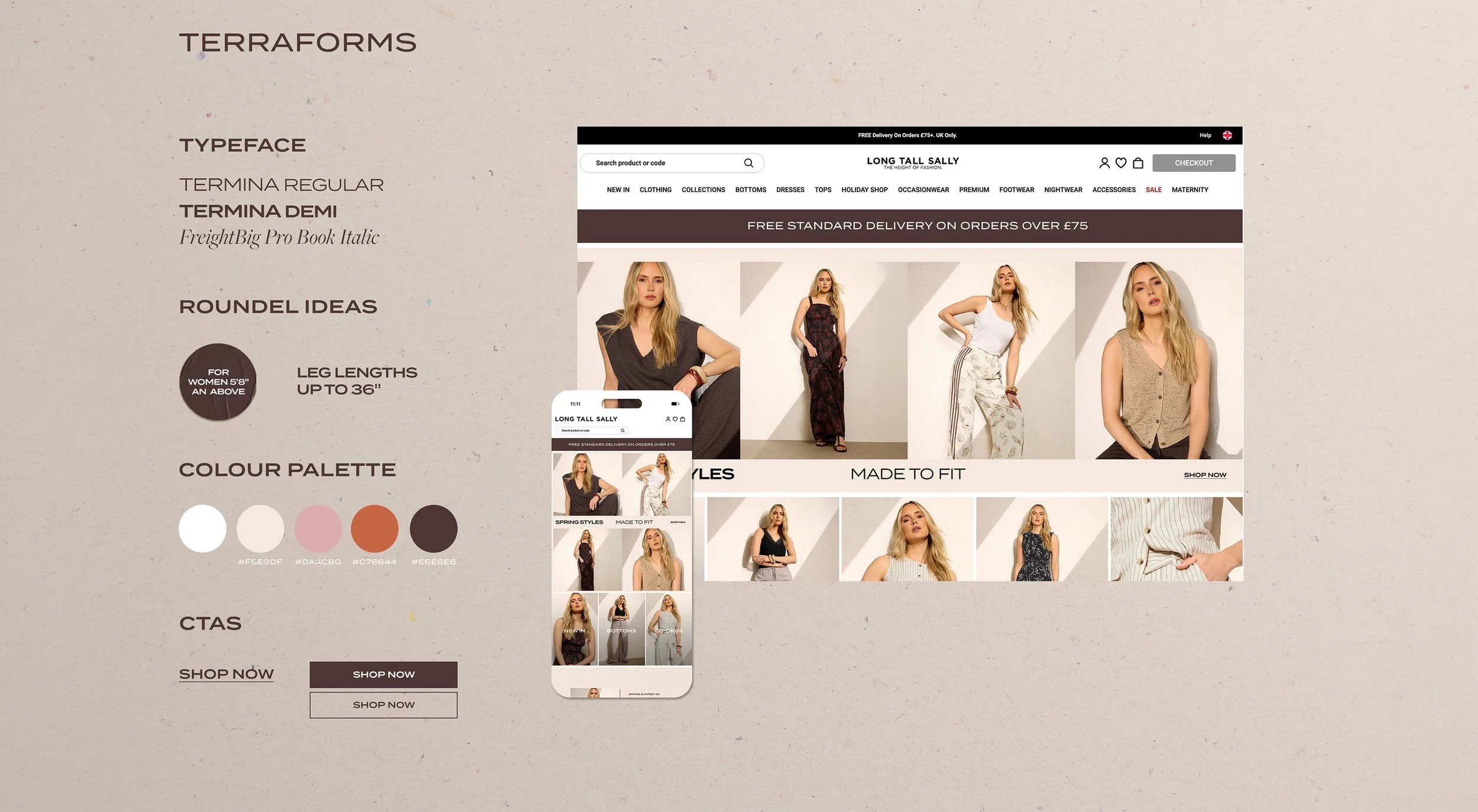Tap the bag icon in mobile mockup
Viewport: 1478px width, 812px height.
682,419
